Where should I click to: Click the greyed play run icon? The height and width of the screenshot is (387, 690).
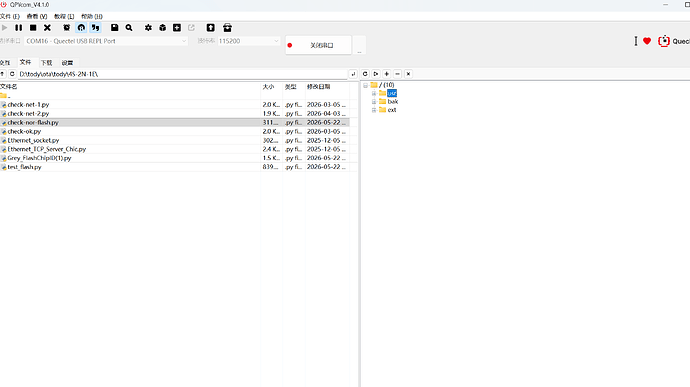point(4,28)
